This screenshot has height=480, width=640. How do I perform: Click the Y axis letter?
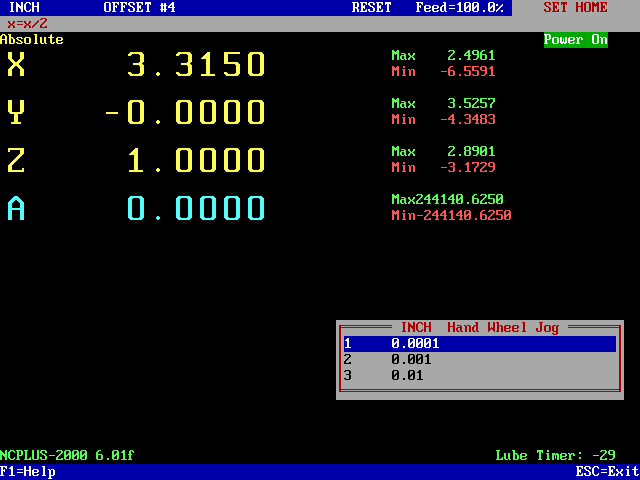pyautogui.click(x=16, y=112)
